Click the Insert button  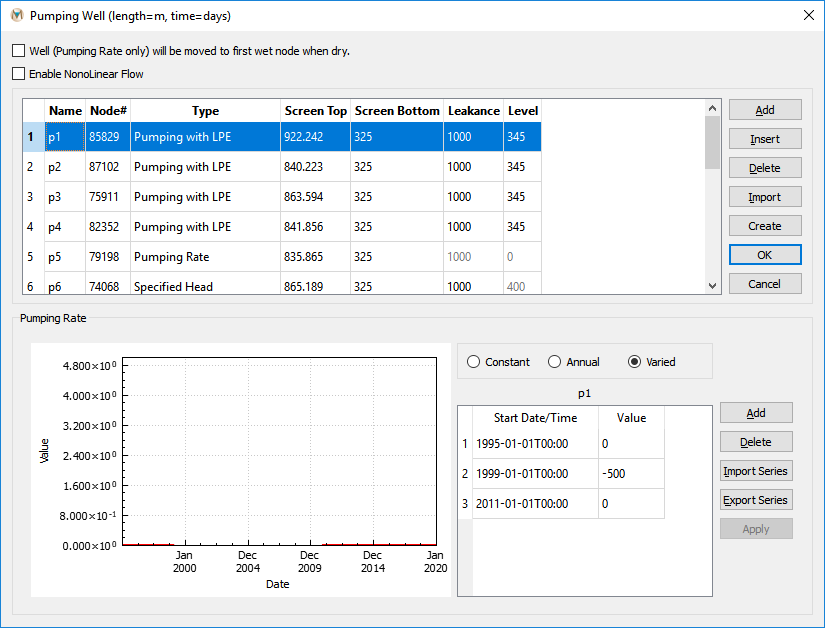765,139
